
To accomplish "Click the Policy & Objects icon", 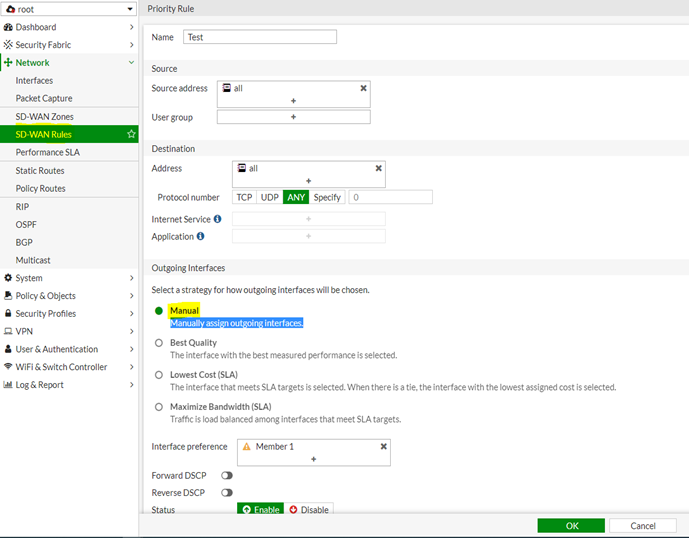I will pos(8,296).
